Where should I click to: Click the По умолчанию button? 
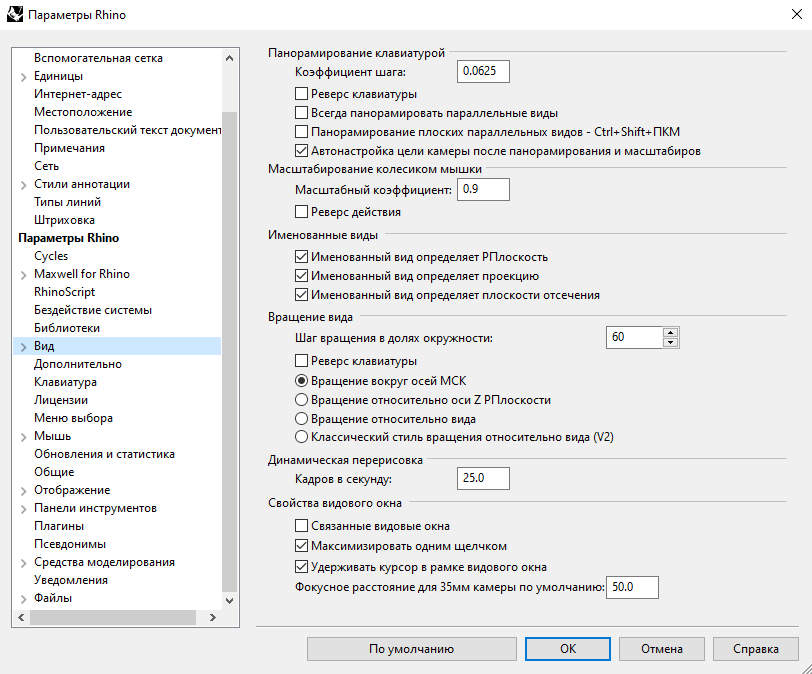412,649
